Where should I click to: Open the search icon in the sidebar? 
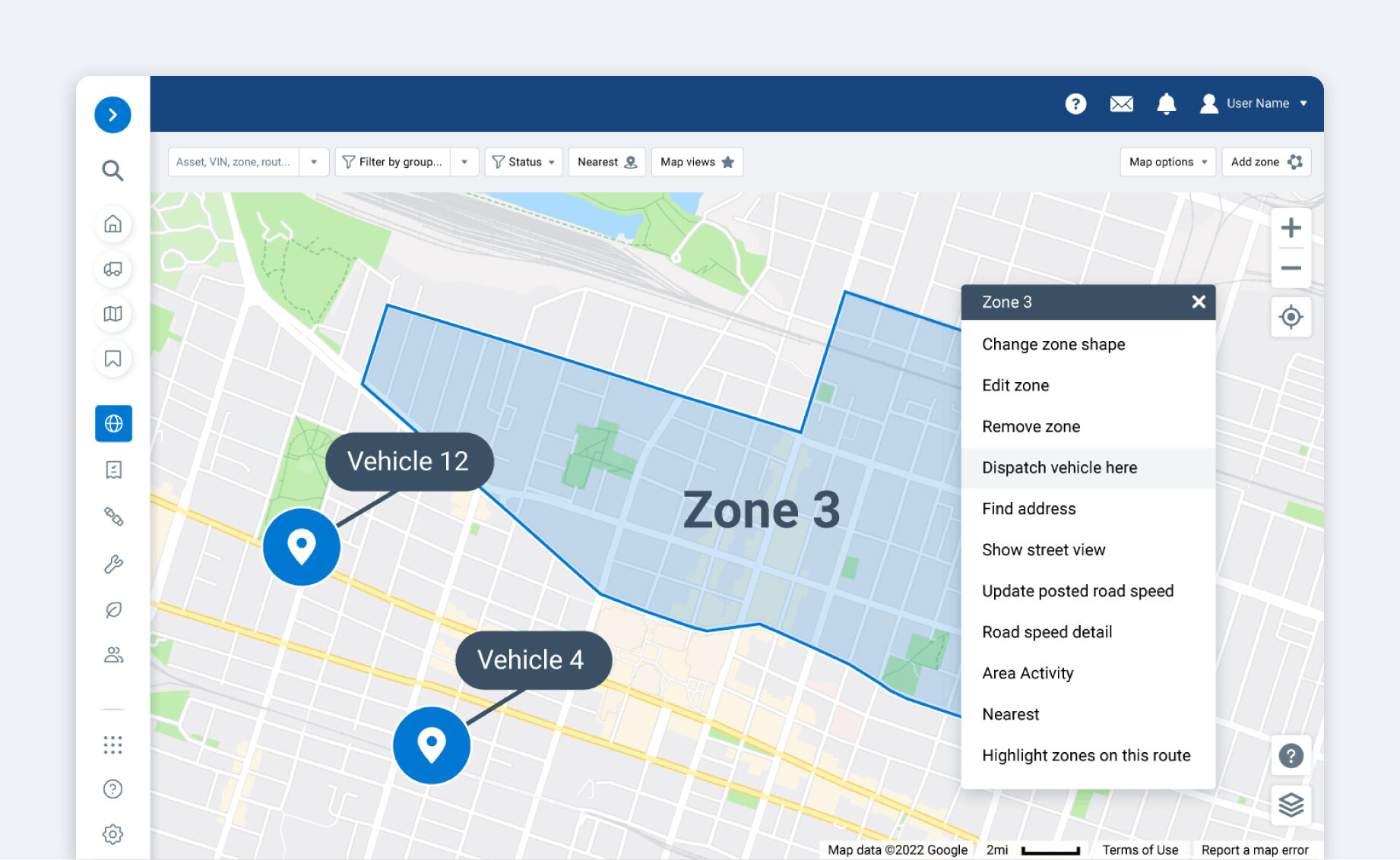(x=112, y=170)
